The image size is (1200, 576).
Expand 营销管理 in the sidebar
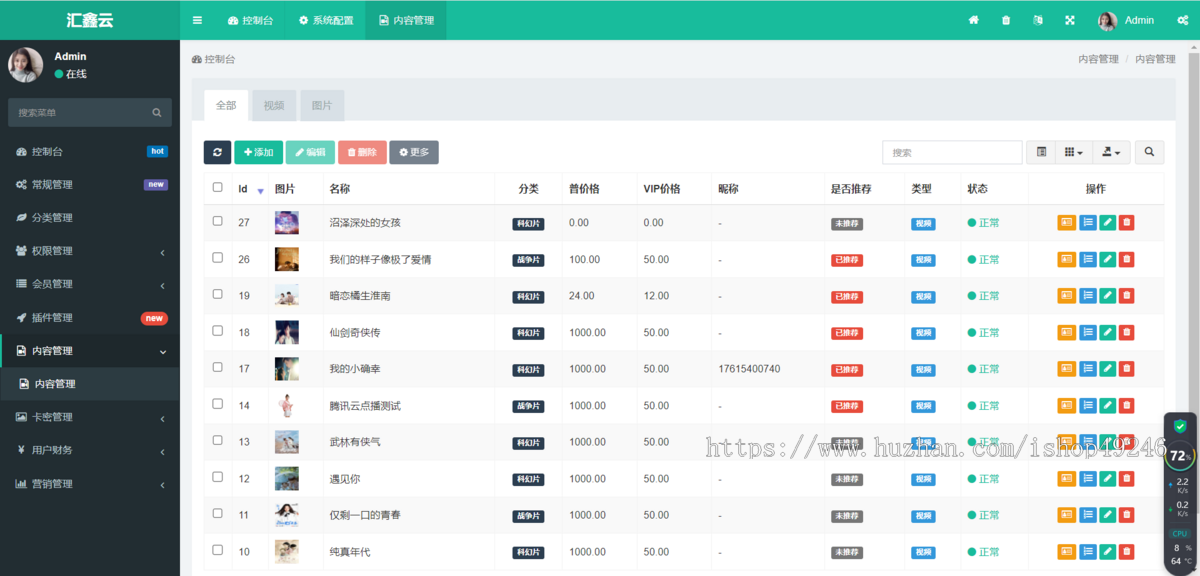tap(90, 484)
